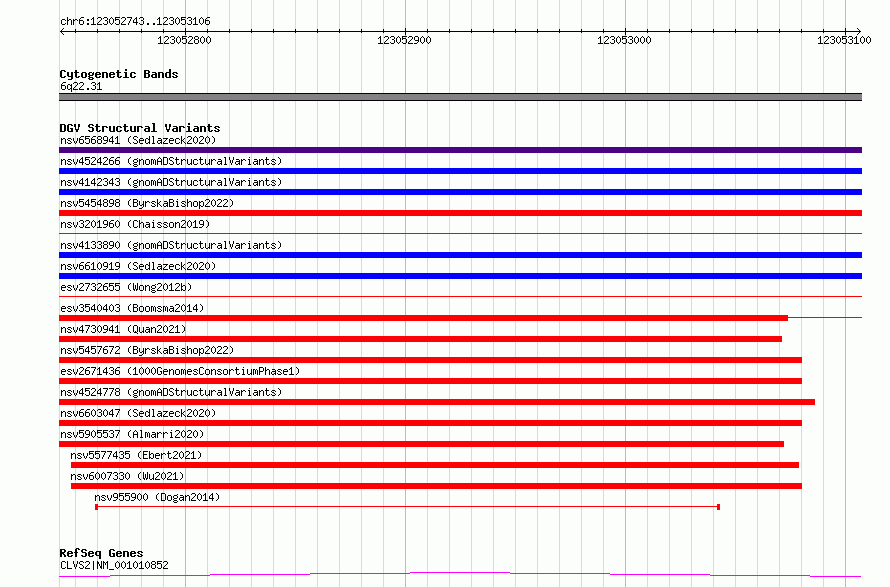
Task: Click the red bar for nsv5577435
Action: (x=435, y=465)
